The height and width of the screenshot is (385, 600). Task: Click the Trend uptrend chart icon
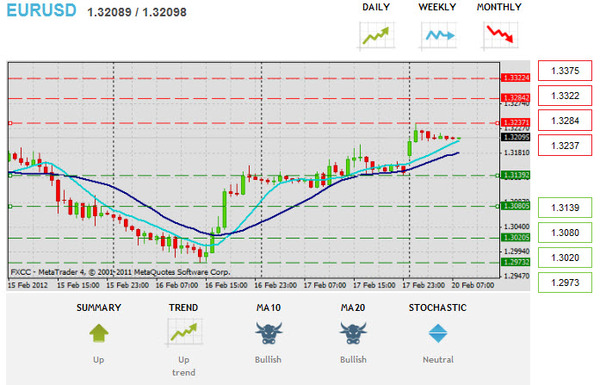[x=184, y=333]
